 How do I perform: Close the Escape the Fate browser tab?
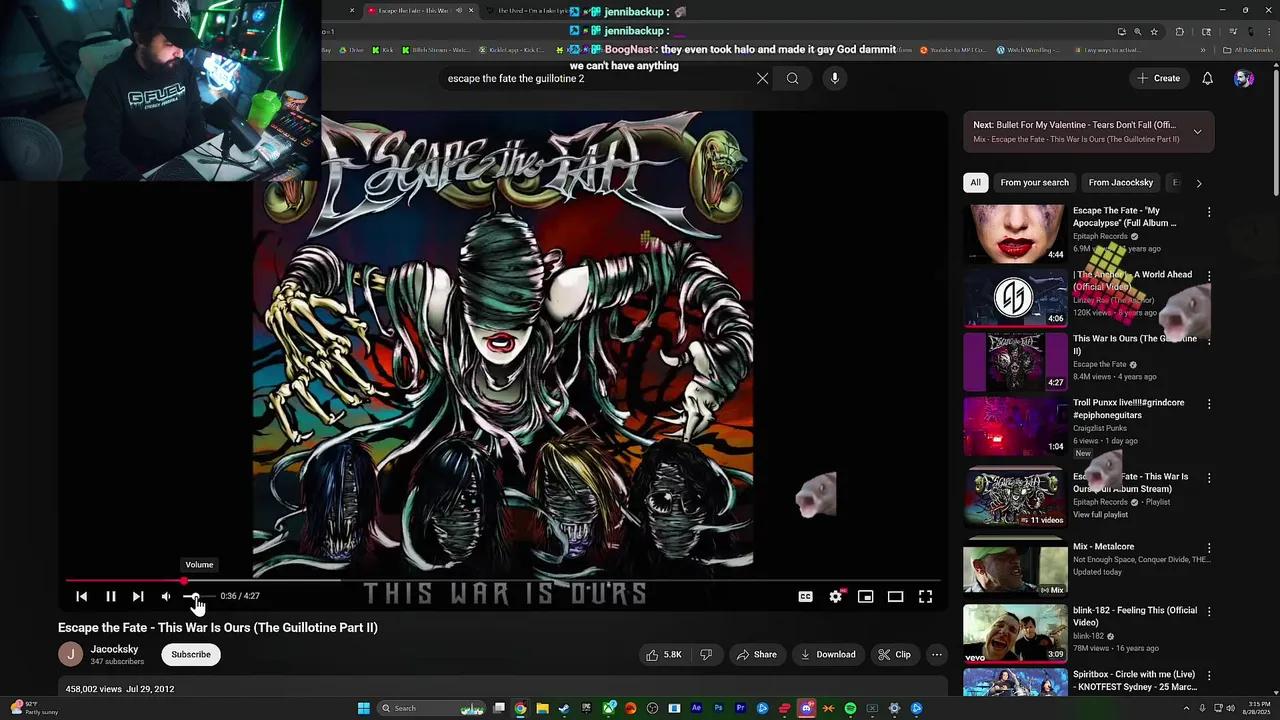coord(471,11)
